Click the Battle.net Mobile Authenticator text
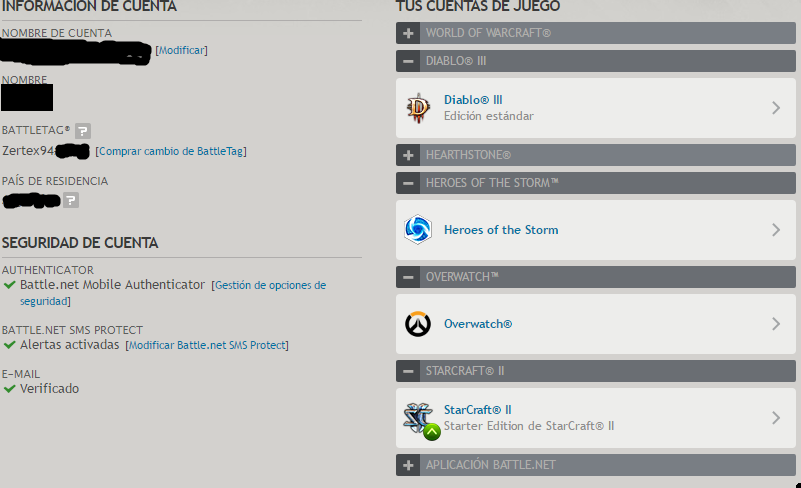 tap(112, 285)
